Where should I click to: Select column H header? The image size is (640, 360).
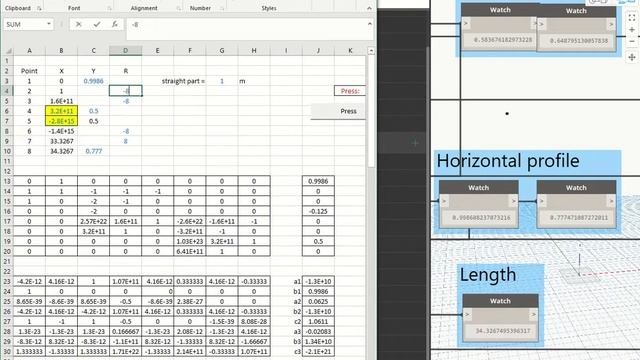(x=254, y=51)
